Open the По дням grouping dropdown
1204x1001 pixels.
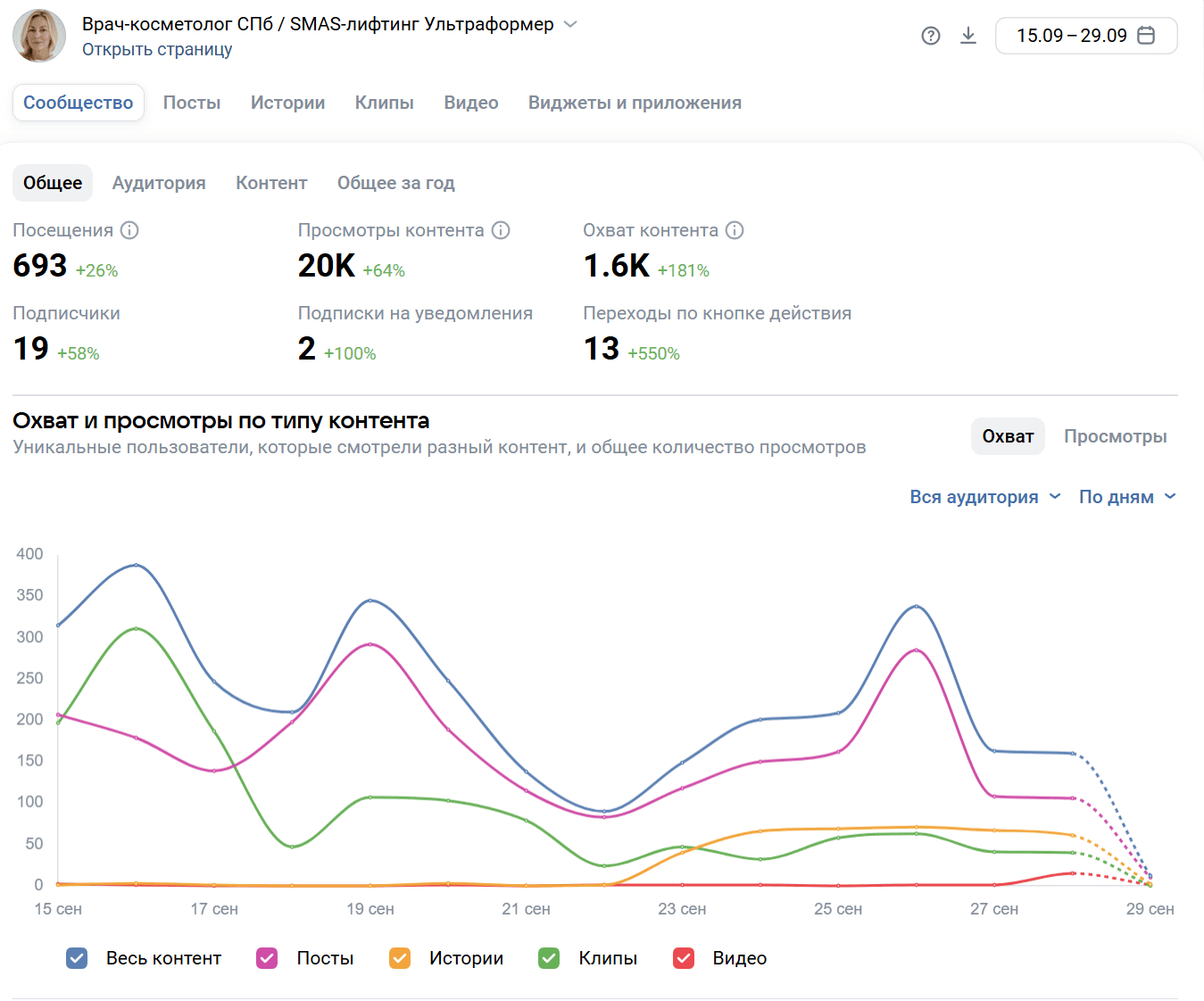1126,497
